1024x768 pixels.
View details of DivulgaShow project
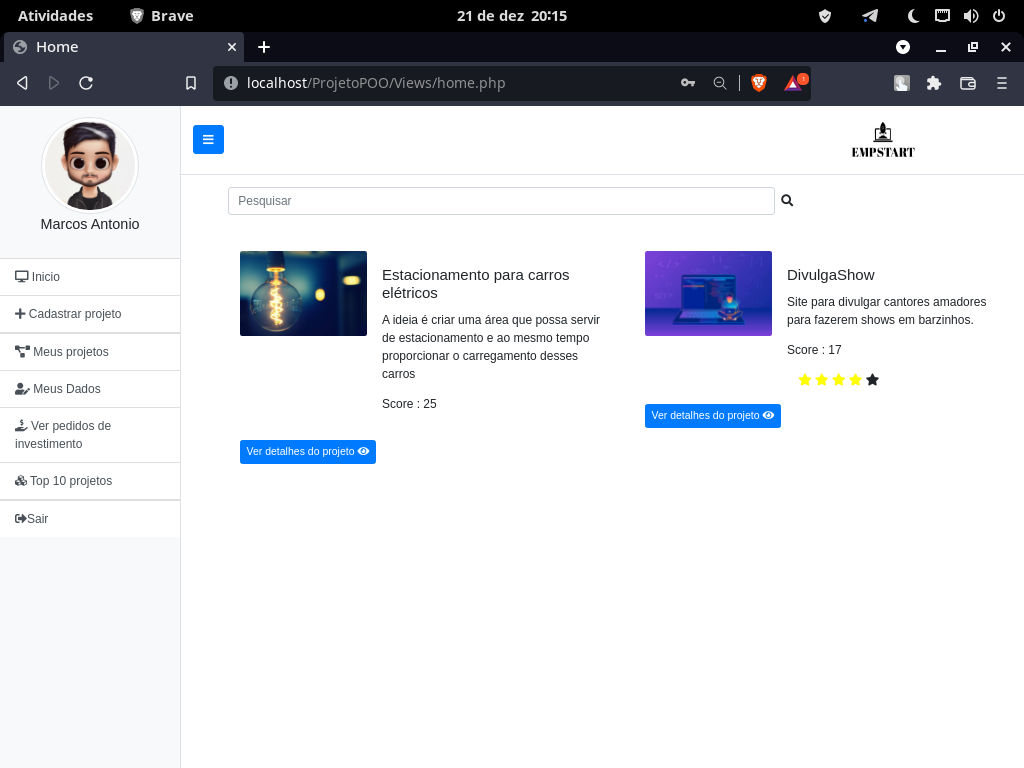coord(712,416)
